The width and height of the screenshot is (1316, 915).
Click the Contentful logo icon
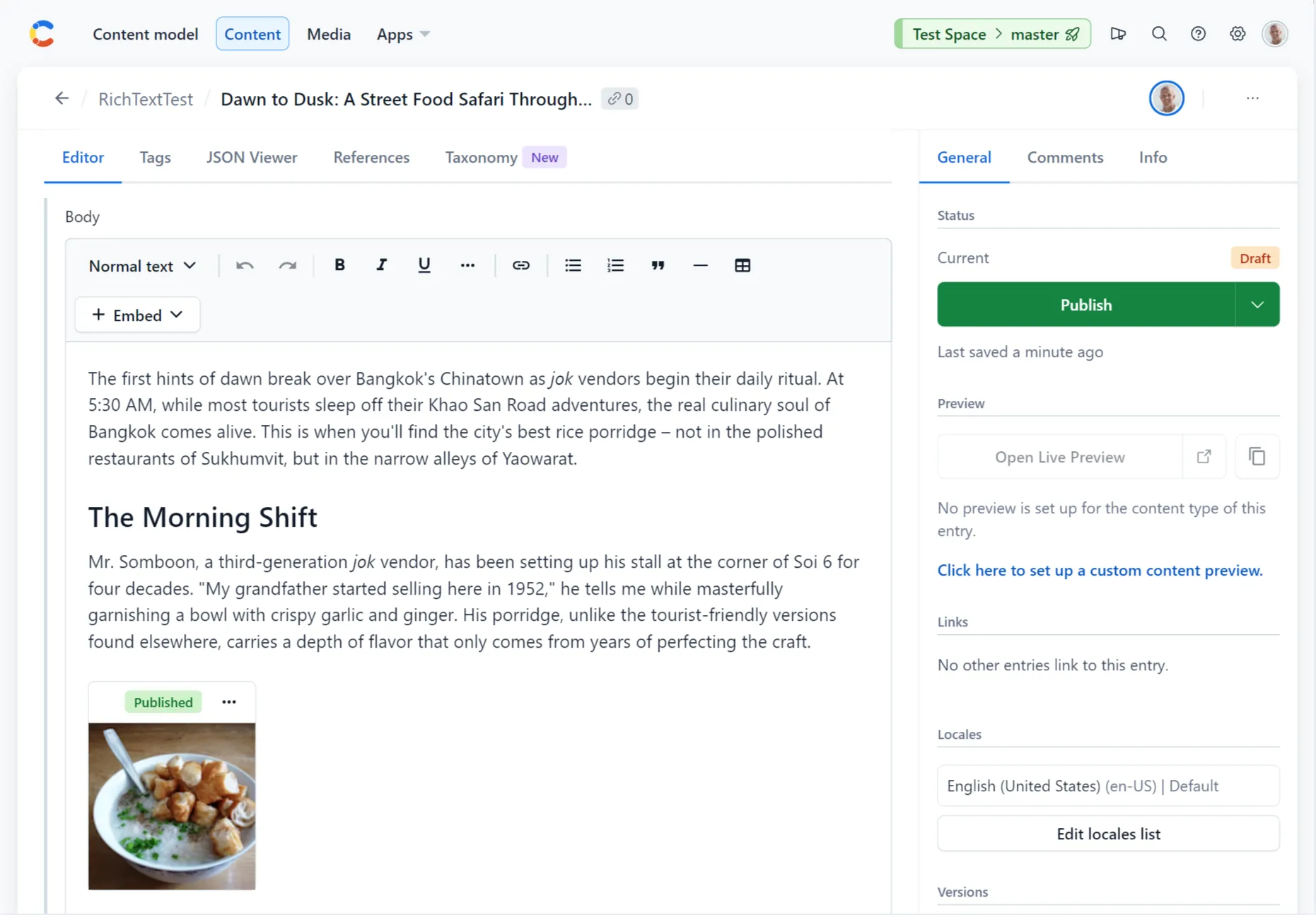pos(42,34)
